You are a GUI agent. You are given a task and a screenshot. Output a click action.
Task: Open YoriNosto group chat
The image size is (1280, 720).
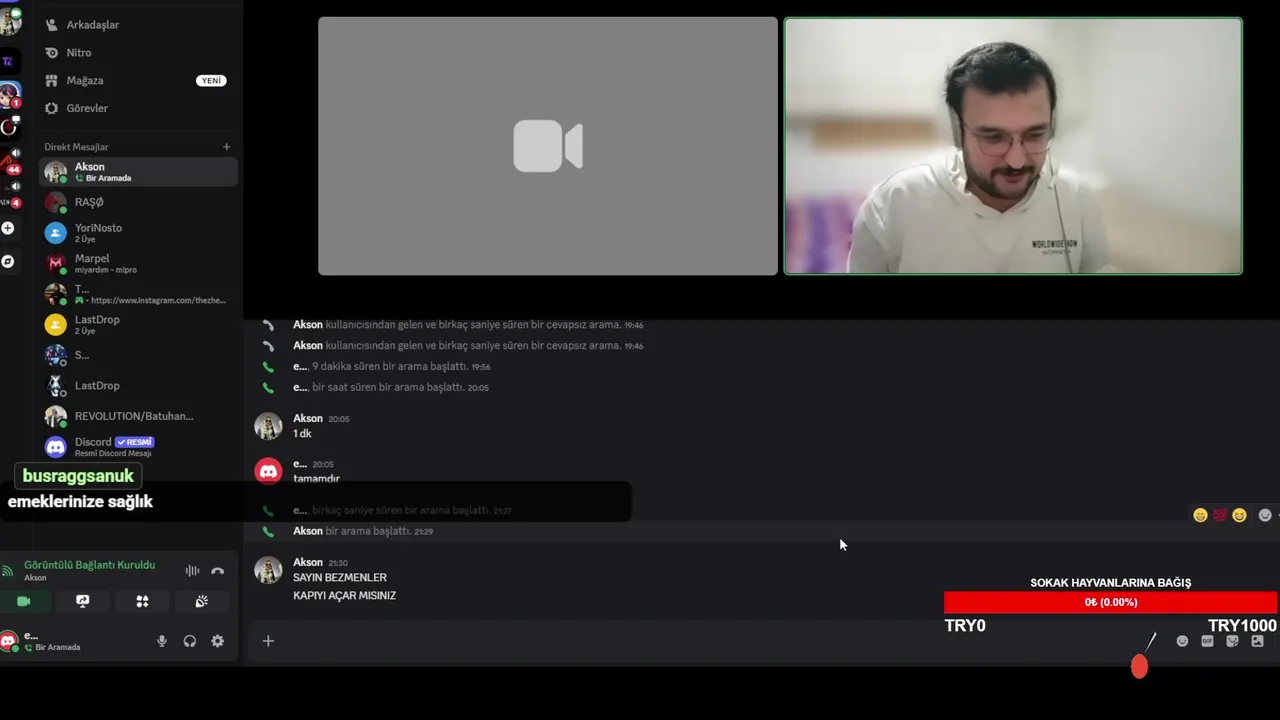coord(138,233)
